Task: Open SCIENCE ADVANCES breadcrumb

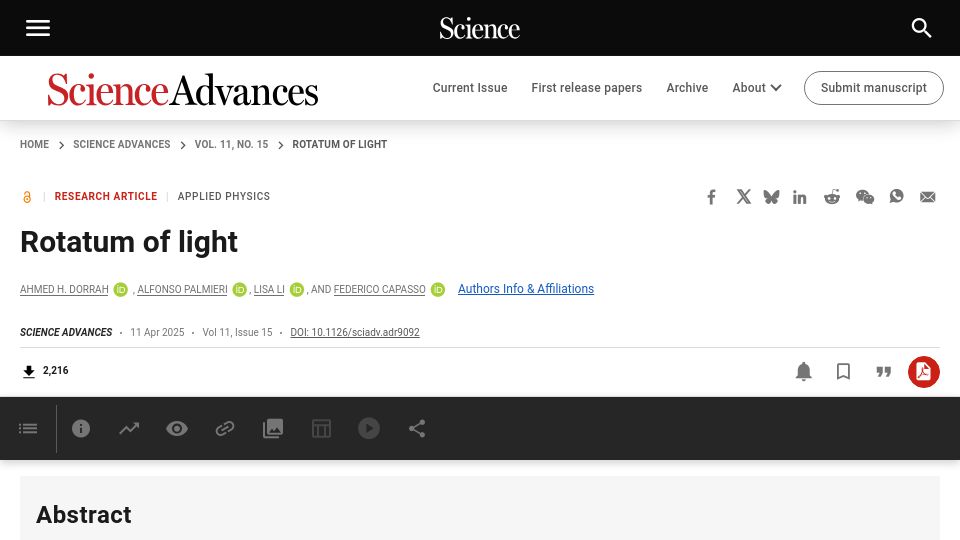Action: [122, 144]
